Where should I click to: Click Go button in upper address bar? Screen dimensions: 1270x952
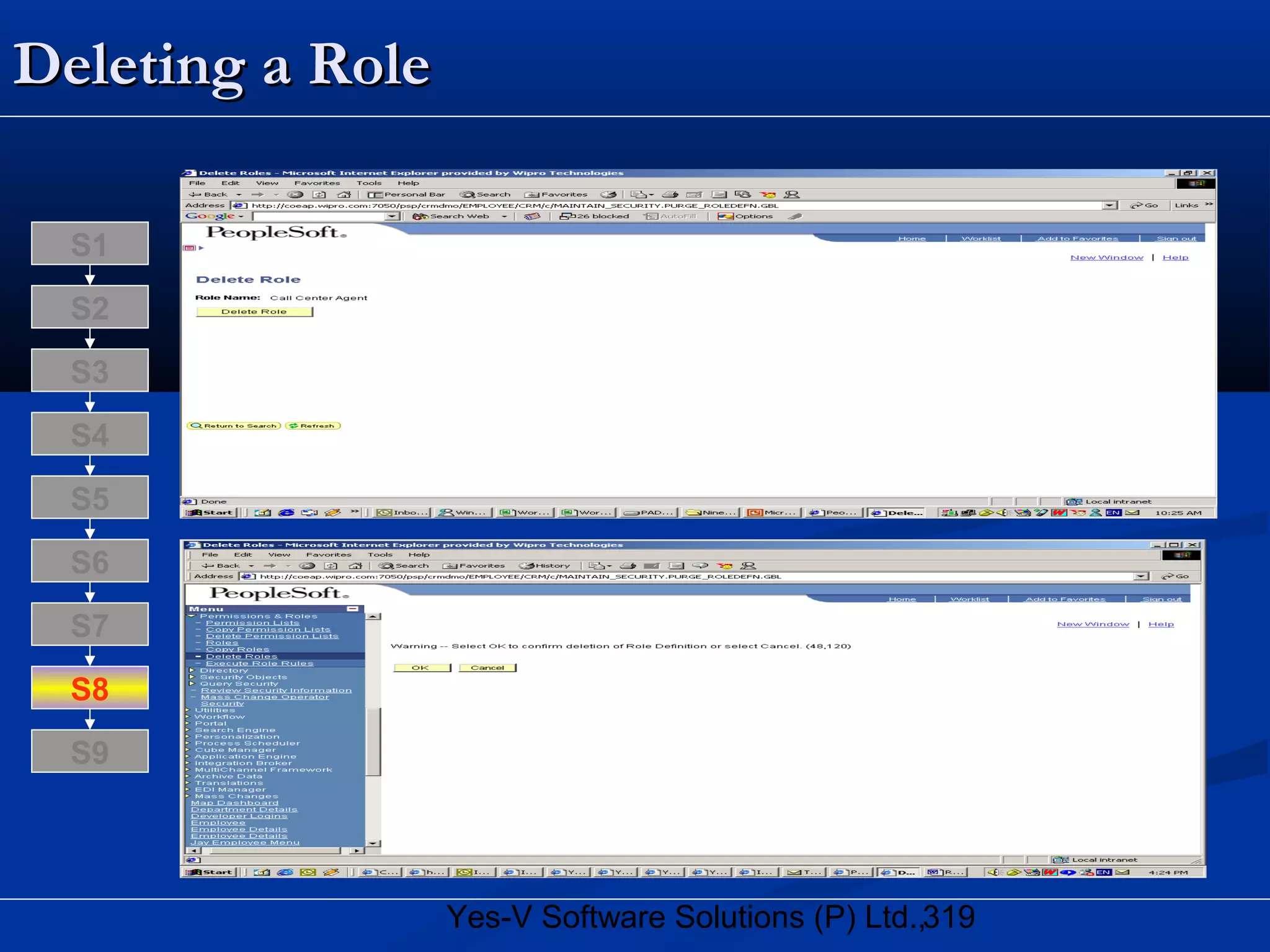1144,205
